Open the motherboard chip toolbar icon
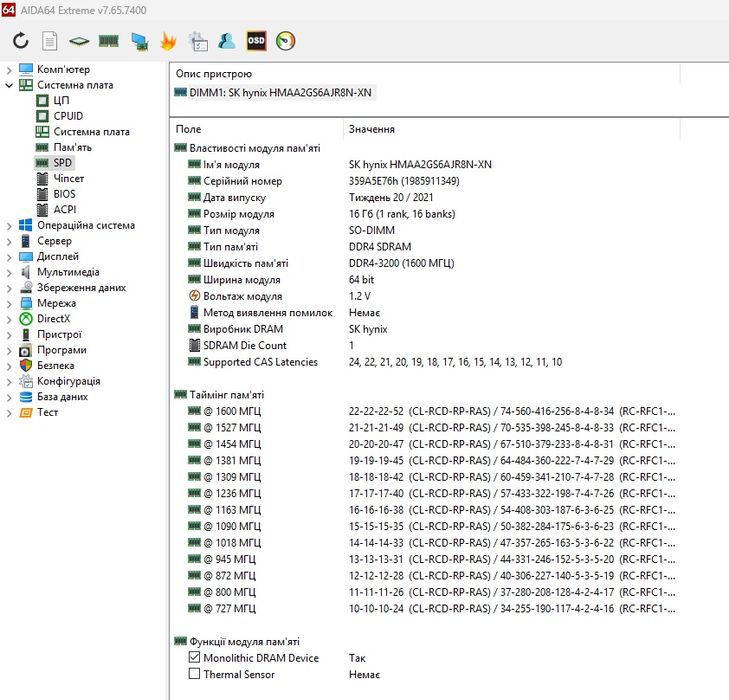The image size is (729, 700). click(79, 41)
